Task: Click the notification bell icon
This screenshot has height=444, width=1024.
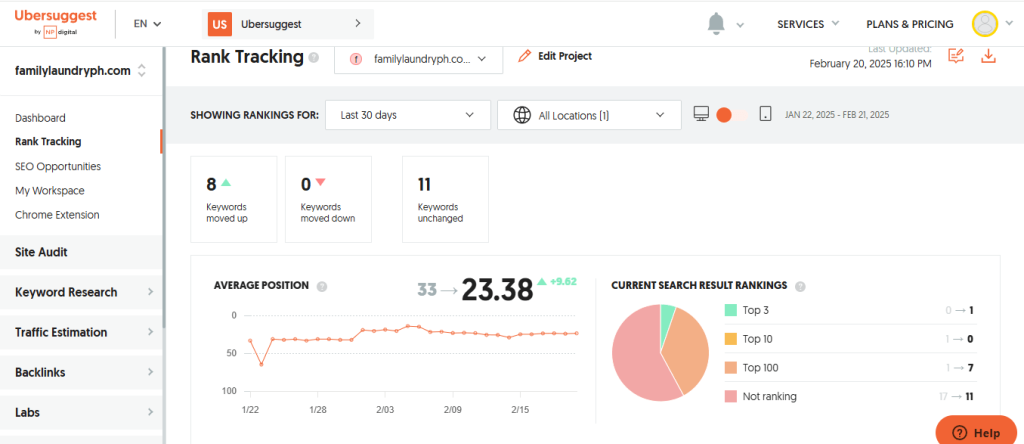Action: tap(716, 23)
